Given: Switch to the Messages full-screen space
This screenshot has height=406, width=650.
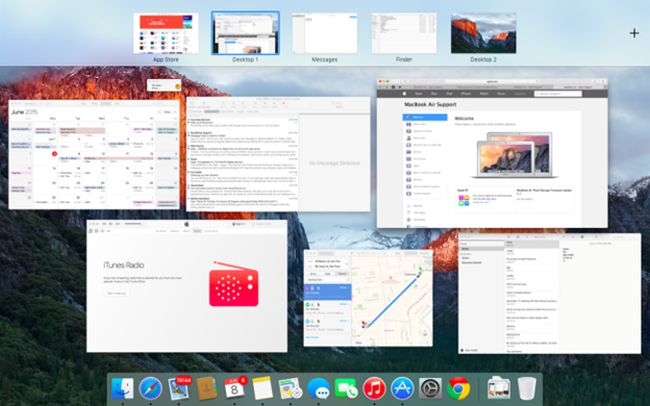Looking at the screenshot, I should tap(325, 33).
